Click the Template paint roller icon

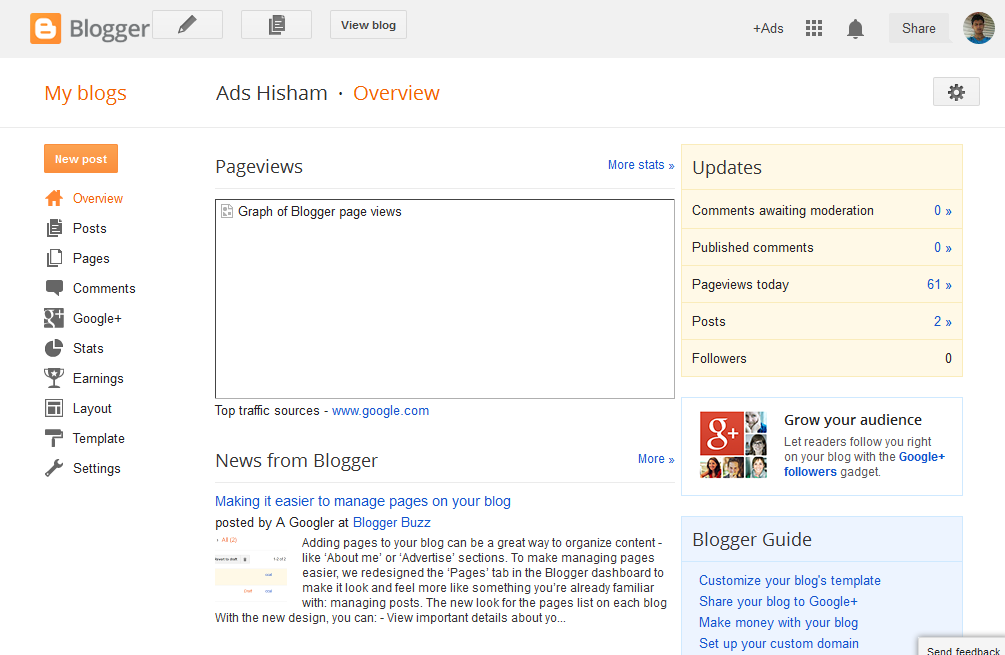[x=54, y=438]
